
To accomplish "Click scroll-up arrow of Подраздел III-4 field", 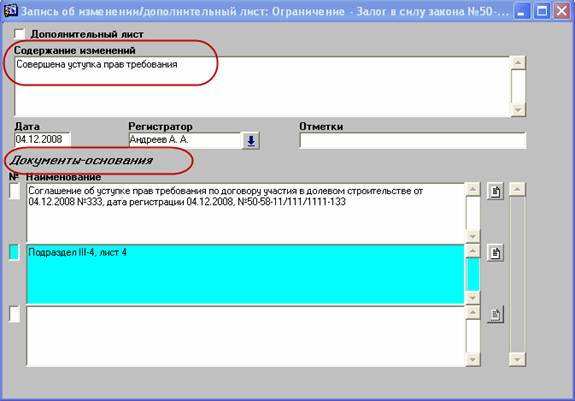I will coord(472,251).
